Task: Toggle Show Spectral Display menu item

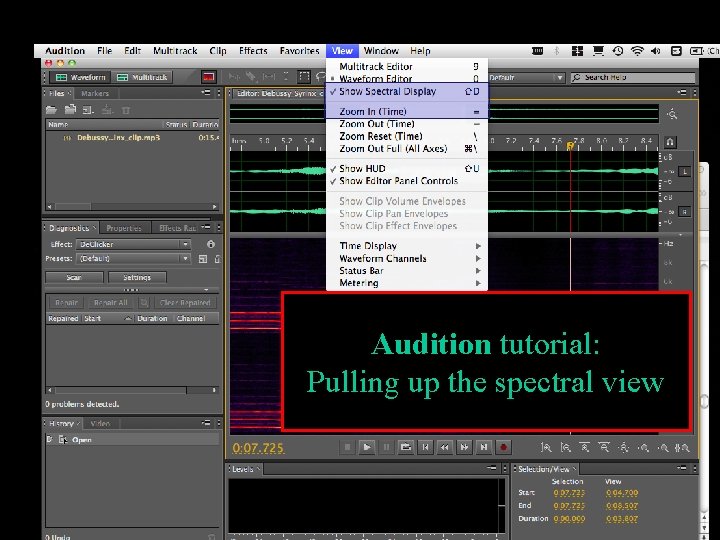Action: [x=407, y=91]
